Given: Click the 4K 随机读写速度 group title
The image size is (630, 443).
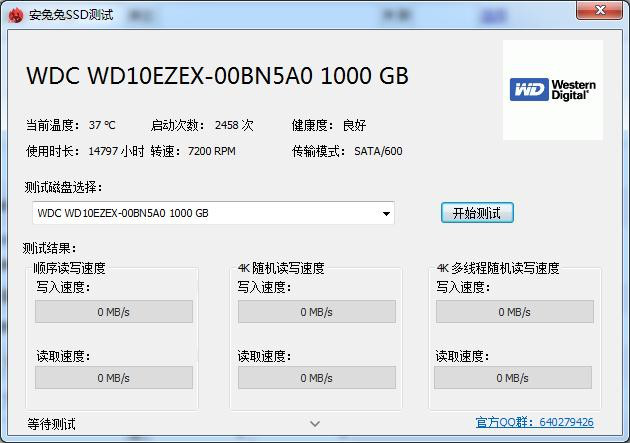Looking at the screenshot, I should (281, 268).
